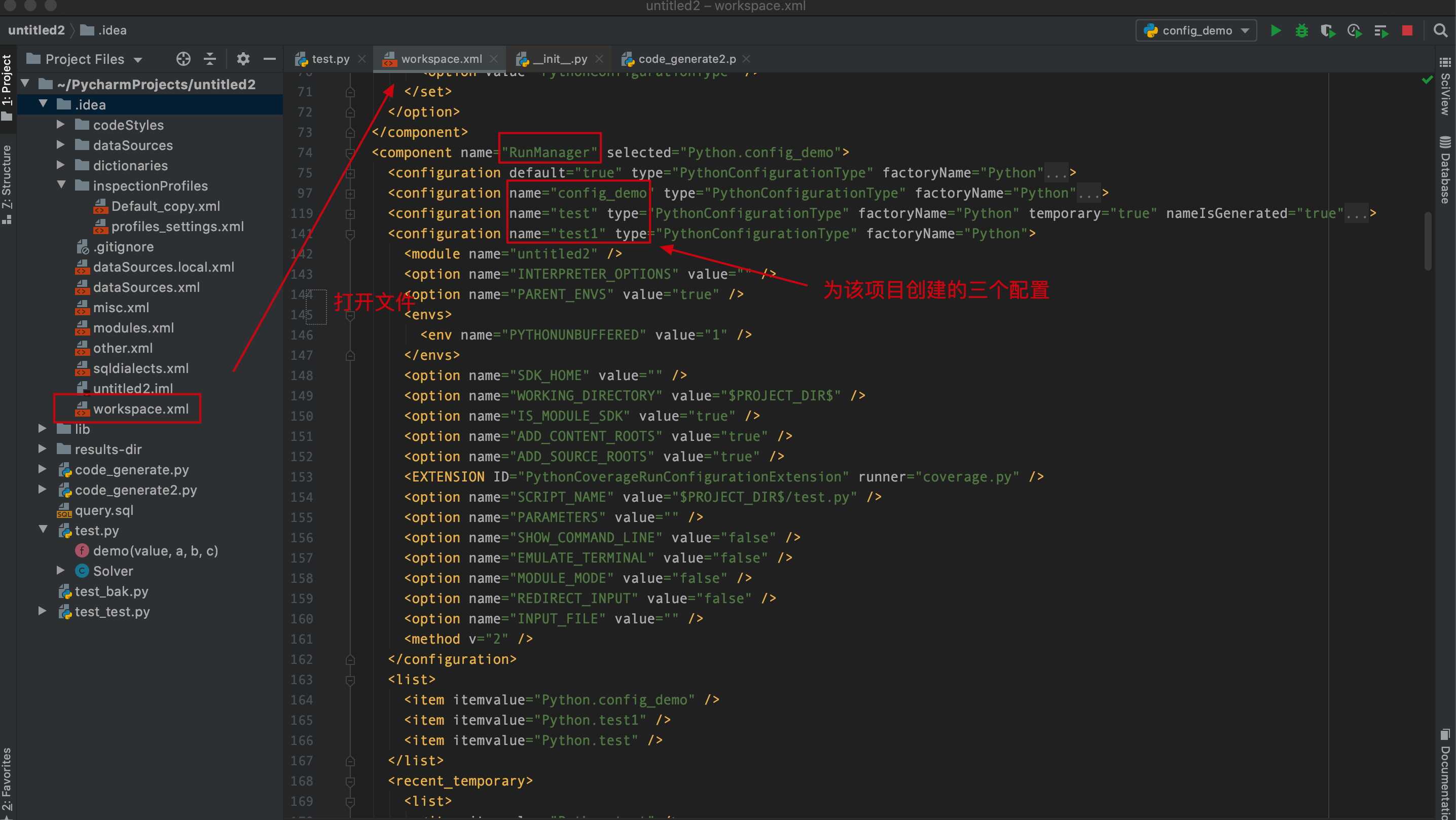The width and height of the screenshot is (1456, 820).
Task: Click the inspection status checkmark
Action: point(1427,80)
